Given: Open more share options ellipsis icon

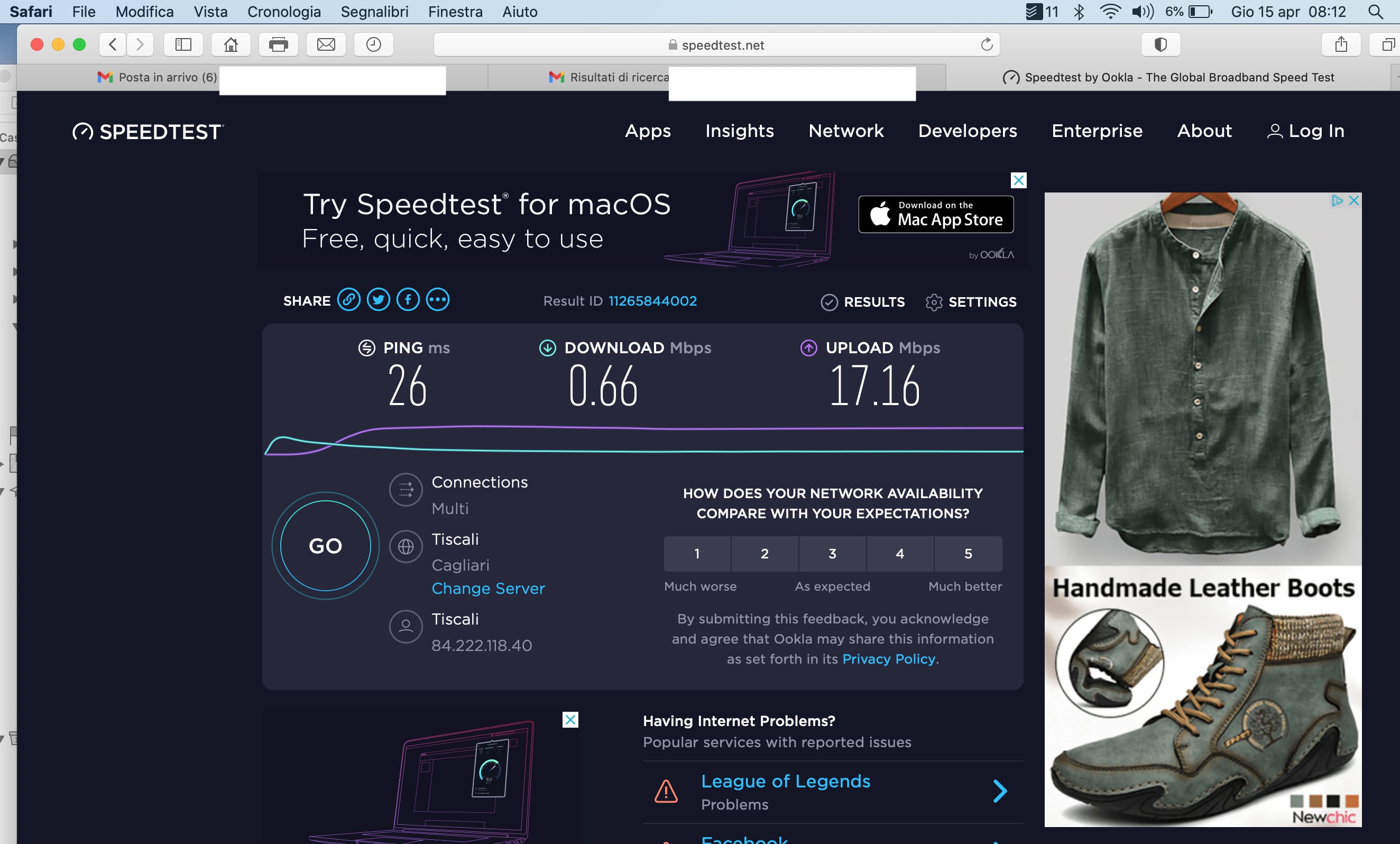Looking at the screenshot, I should point(438,299).
